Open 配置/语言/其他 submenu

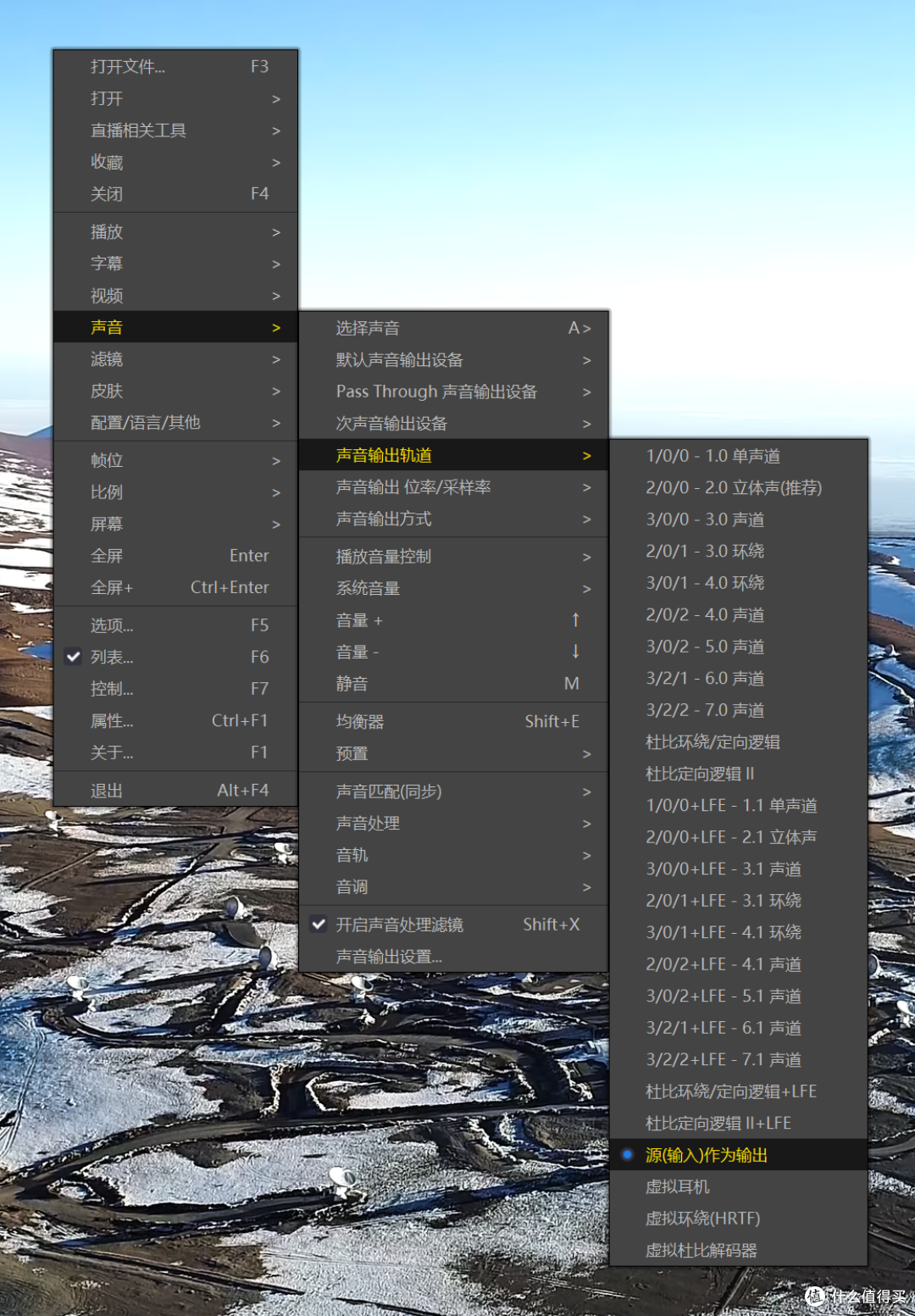pyautogui.click(x=175, y=423)
